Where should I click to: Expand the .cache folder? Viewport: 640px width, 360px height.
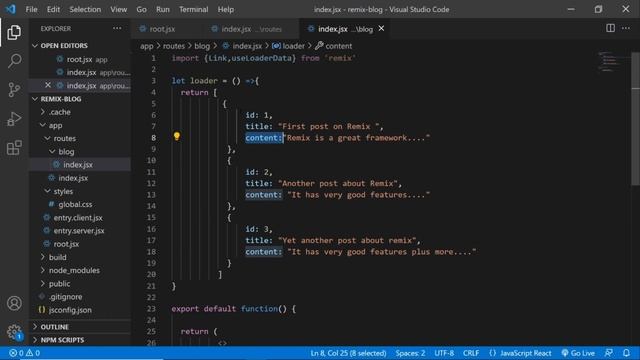(80, 112)
